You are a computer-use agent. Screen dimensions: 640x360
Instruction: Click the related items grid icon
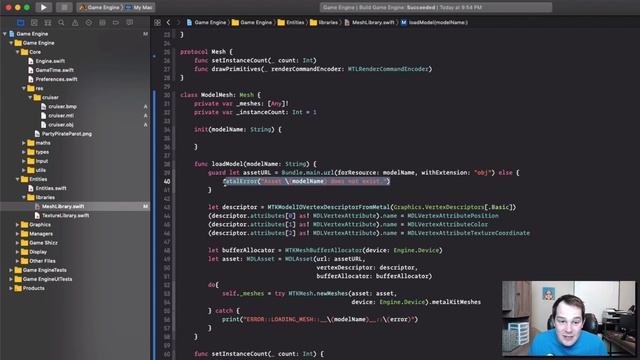coord(157,22)
